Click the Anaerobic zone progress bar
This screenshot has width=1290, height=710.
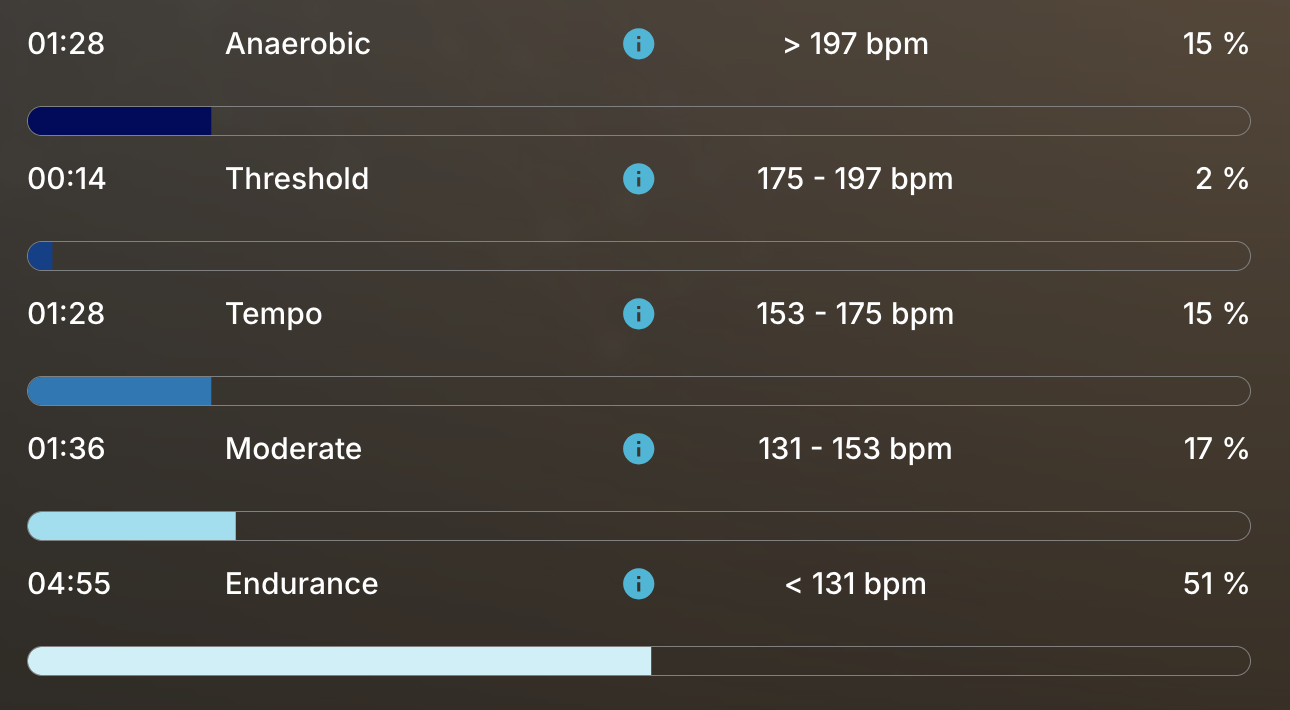[638, 121]
